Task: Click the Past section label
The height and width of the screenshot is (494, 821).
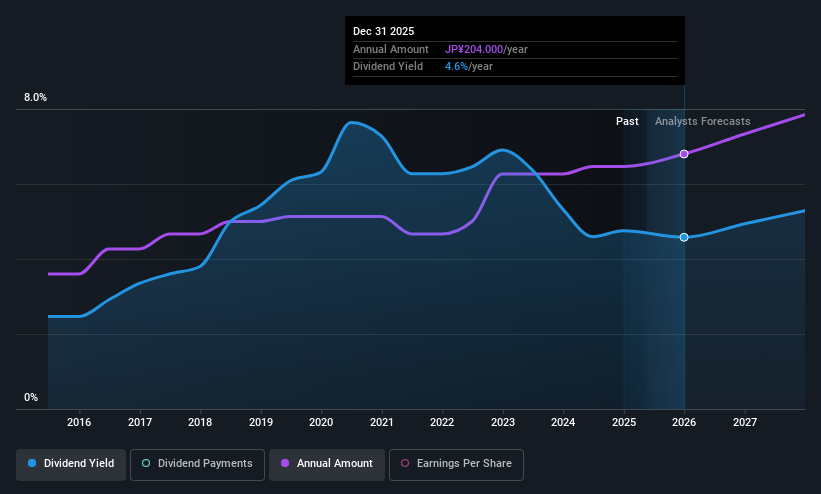Action: [627, 121]
